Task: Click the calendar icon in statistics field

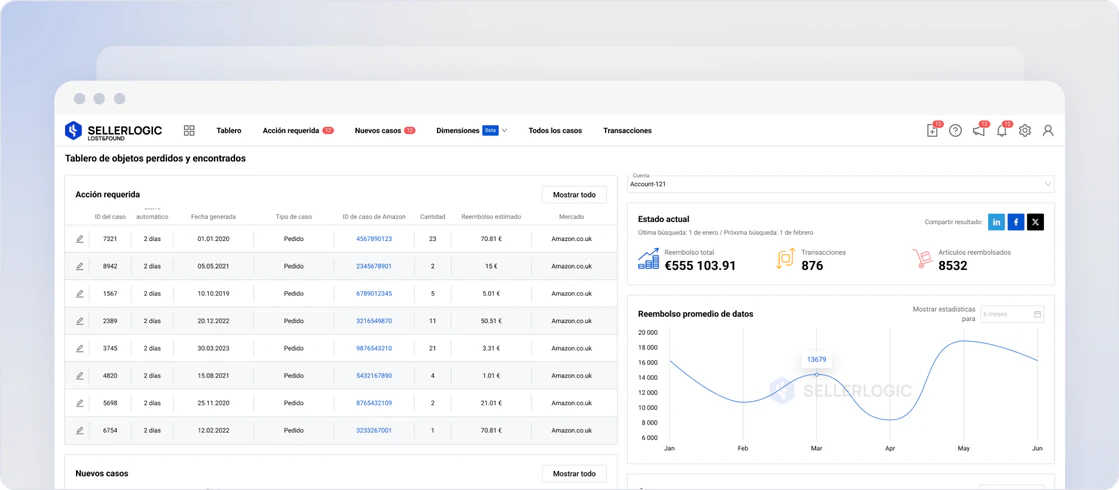Action: [x=1038, y=314]
